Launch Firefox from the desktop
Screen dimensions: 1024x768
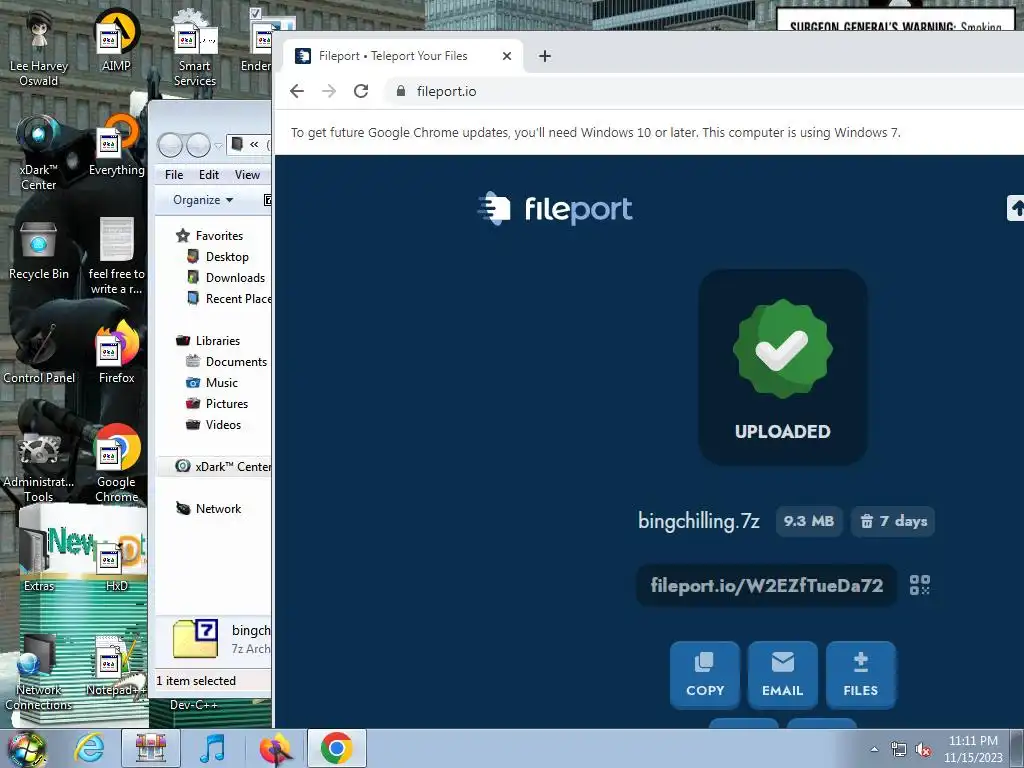[x=116, y=353]
